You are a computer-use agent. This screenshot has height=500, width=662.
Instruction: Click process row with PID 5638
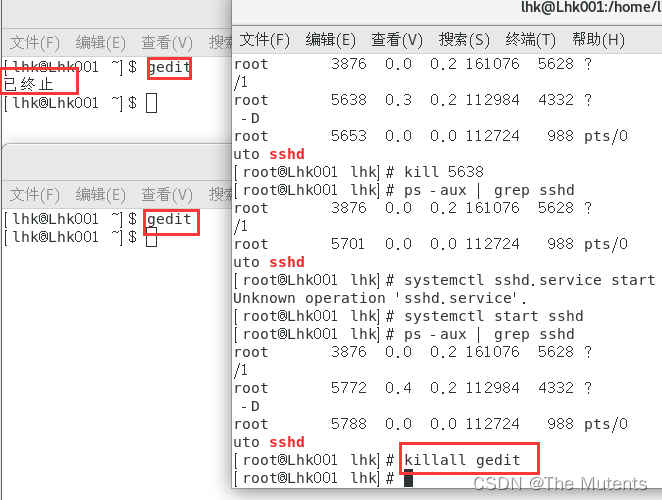[x=413, y=100]
